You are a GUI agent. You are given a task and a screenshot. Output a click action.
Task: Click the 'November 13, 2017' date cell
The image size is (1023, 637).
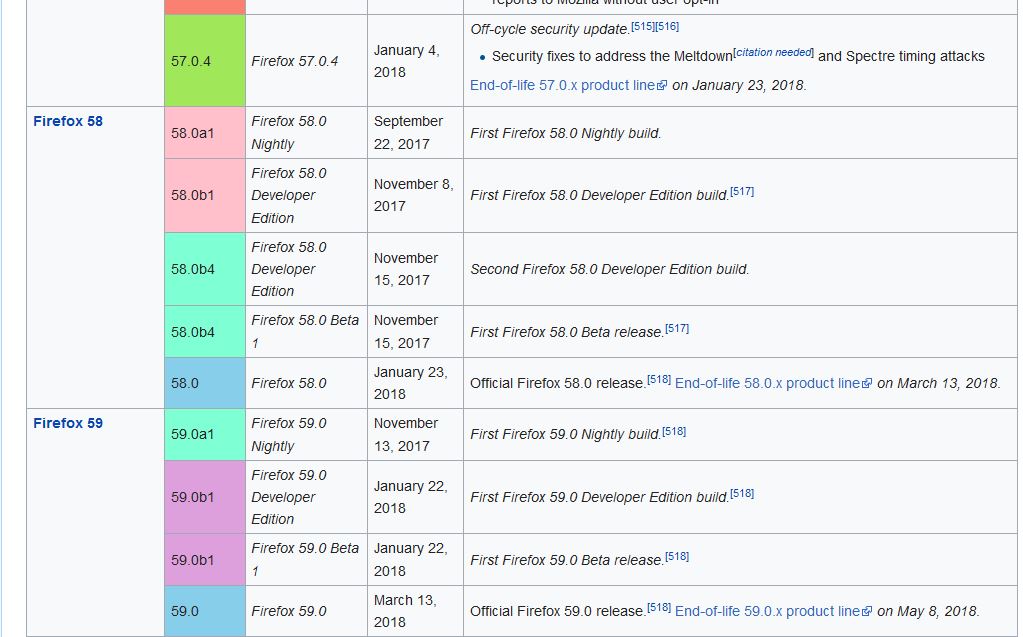point(416,435)
